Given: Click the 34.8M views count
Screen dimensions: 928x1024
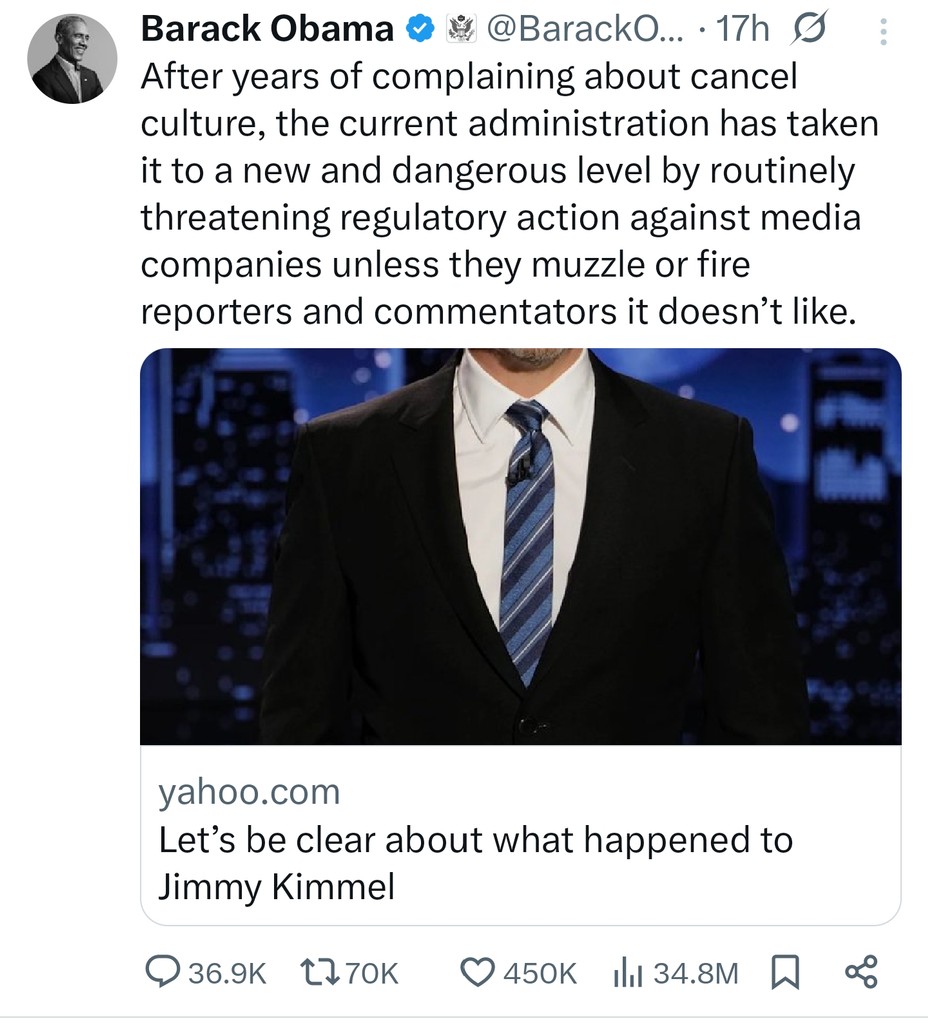Looking at the screenshot, I should tap(695, 972).
